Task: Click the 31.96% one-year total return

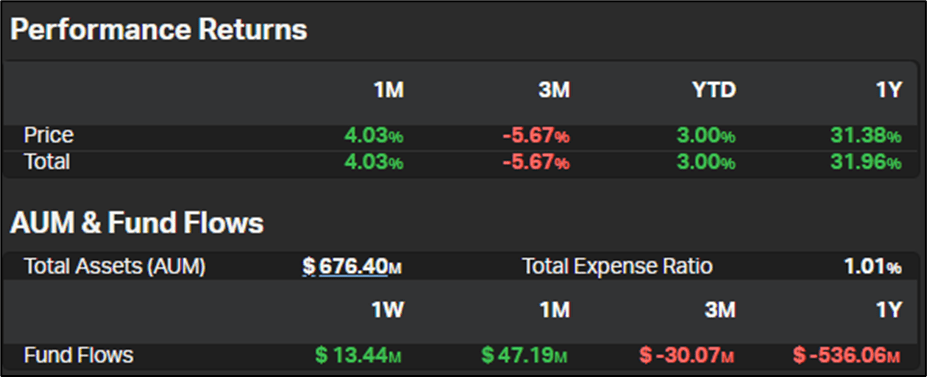Action: pyautogui.click(x=866, y=162)
